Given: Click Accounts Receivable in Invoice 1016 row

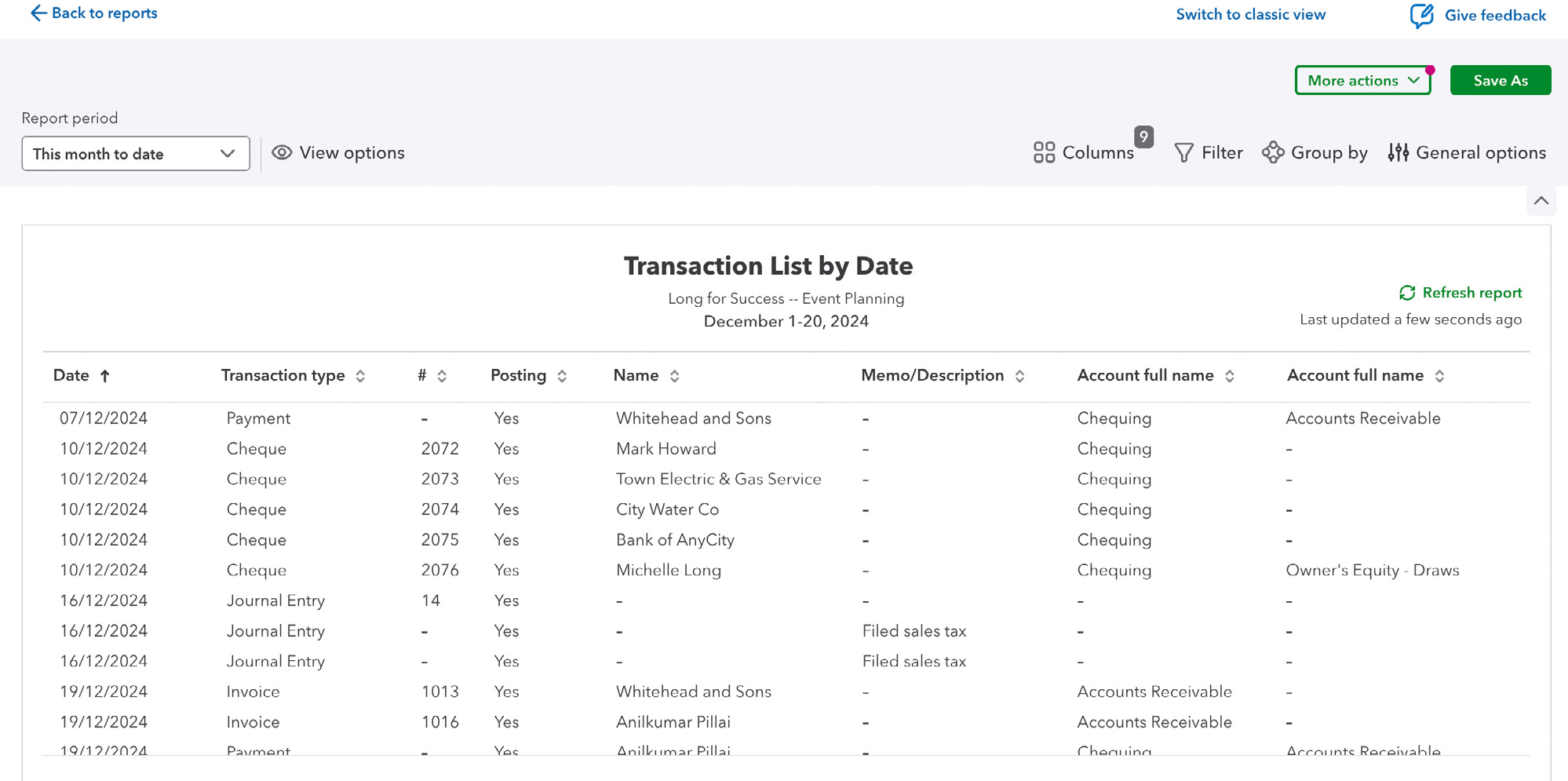Looking at the screenshot, I should click(x=1154, y=722).
